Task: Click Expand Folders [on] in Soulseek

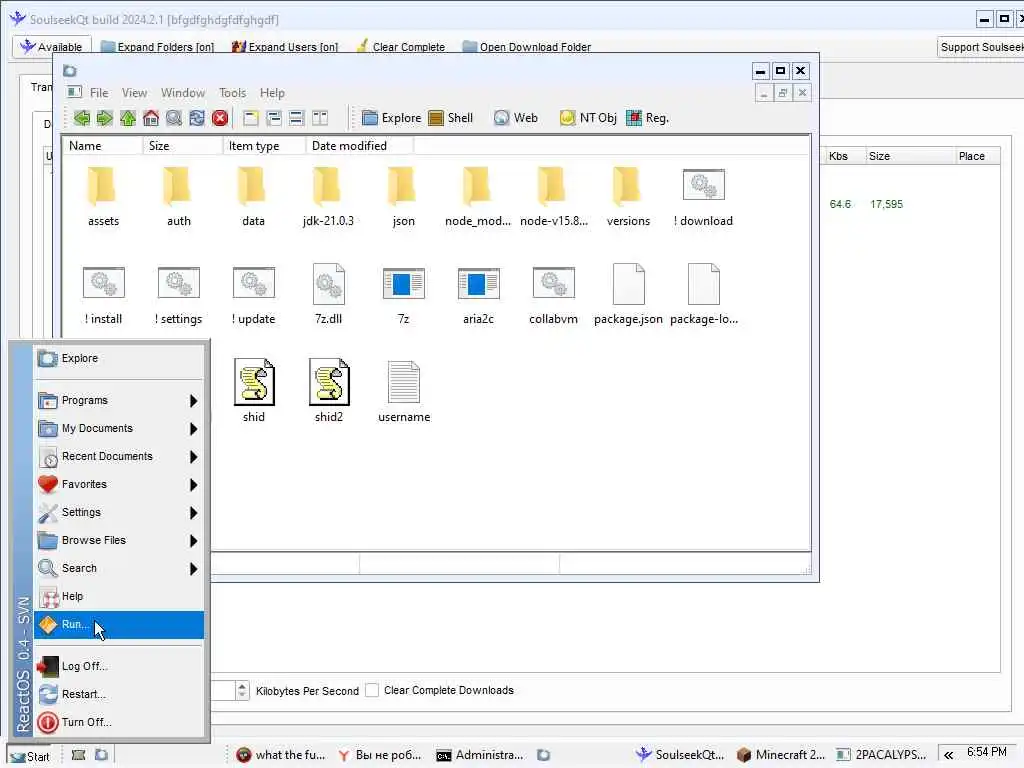Action: [157, 47]
